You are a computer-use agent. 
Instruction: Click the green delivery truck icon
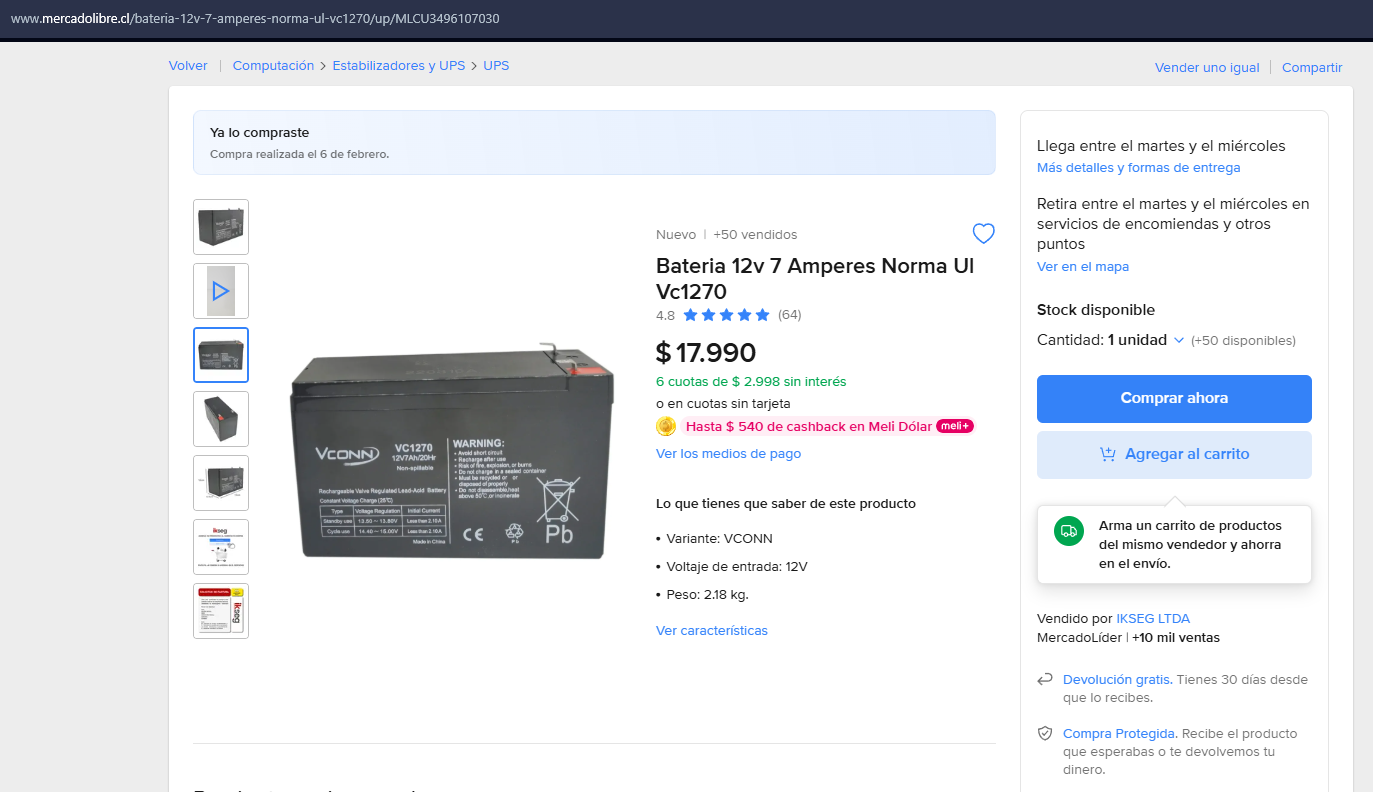[x=1069, y=531]
